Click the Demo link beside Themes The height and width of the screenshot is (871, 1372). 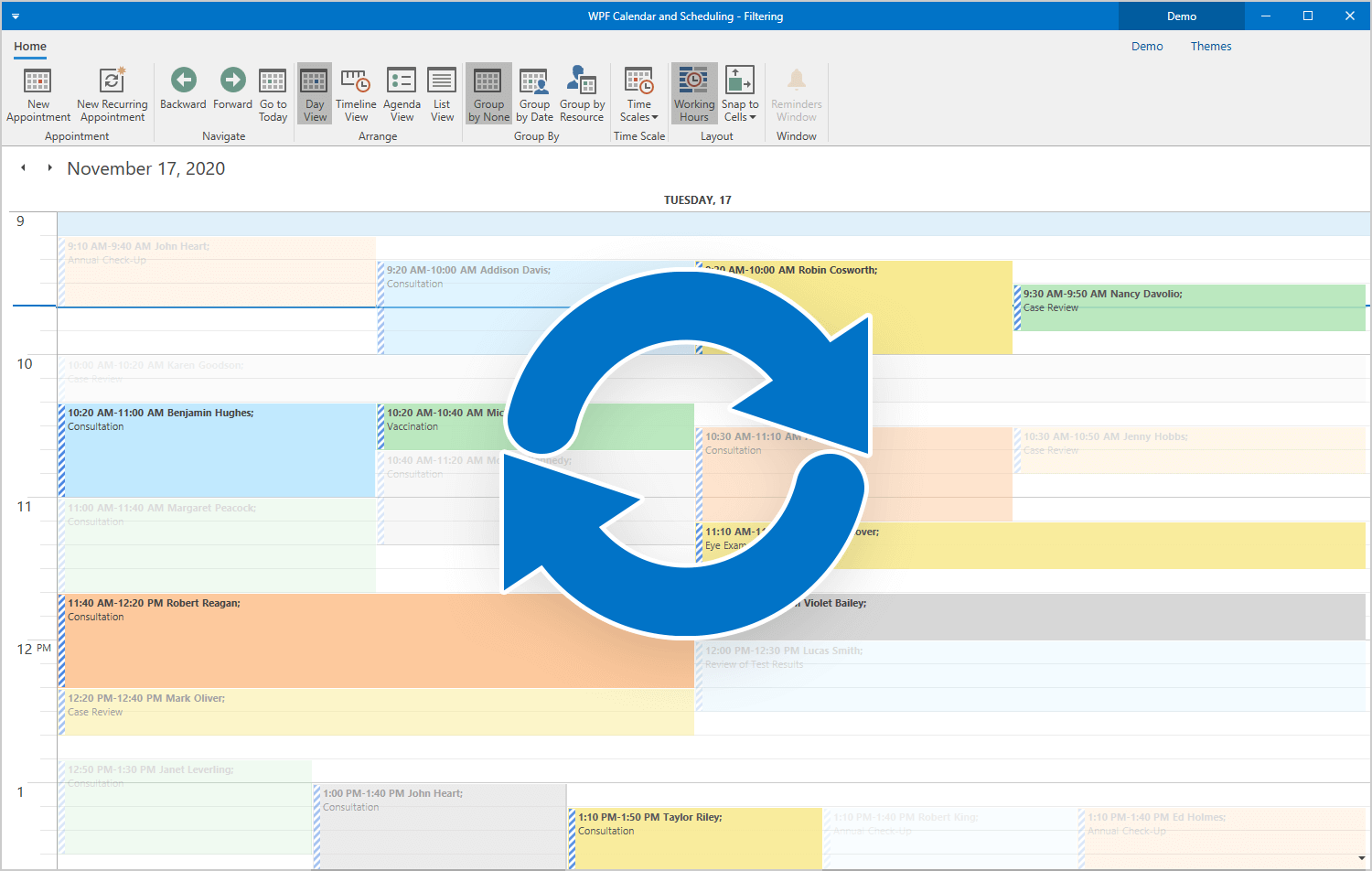(1147, 47)
